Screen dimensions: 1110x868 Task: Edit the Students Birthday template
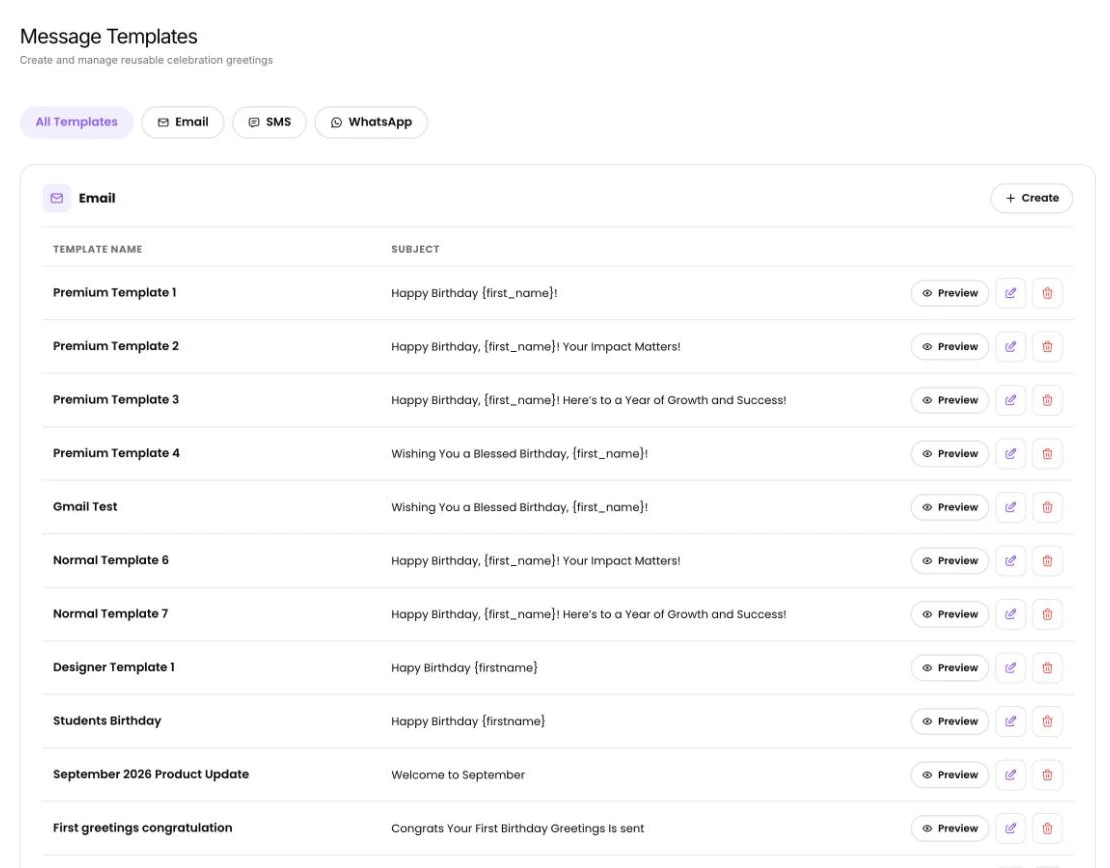click(1010, 721)
